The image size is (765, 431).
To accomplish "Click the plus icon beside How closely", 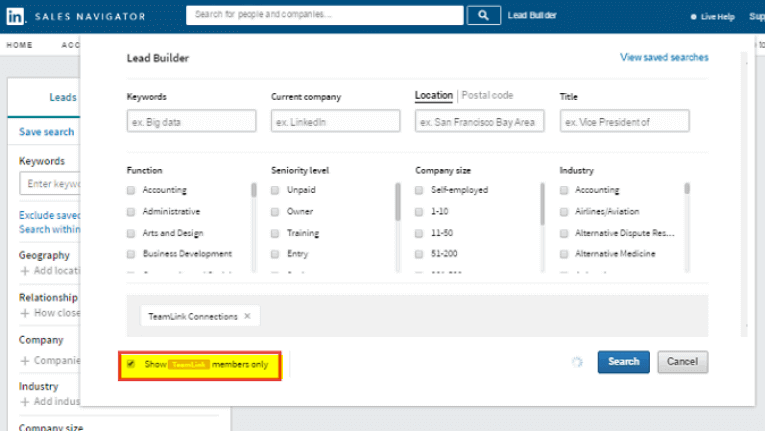I will (25, 313).
